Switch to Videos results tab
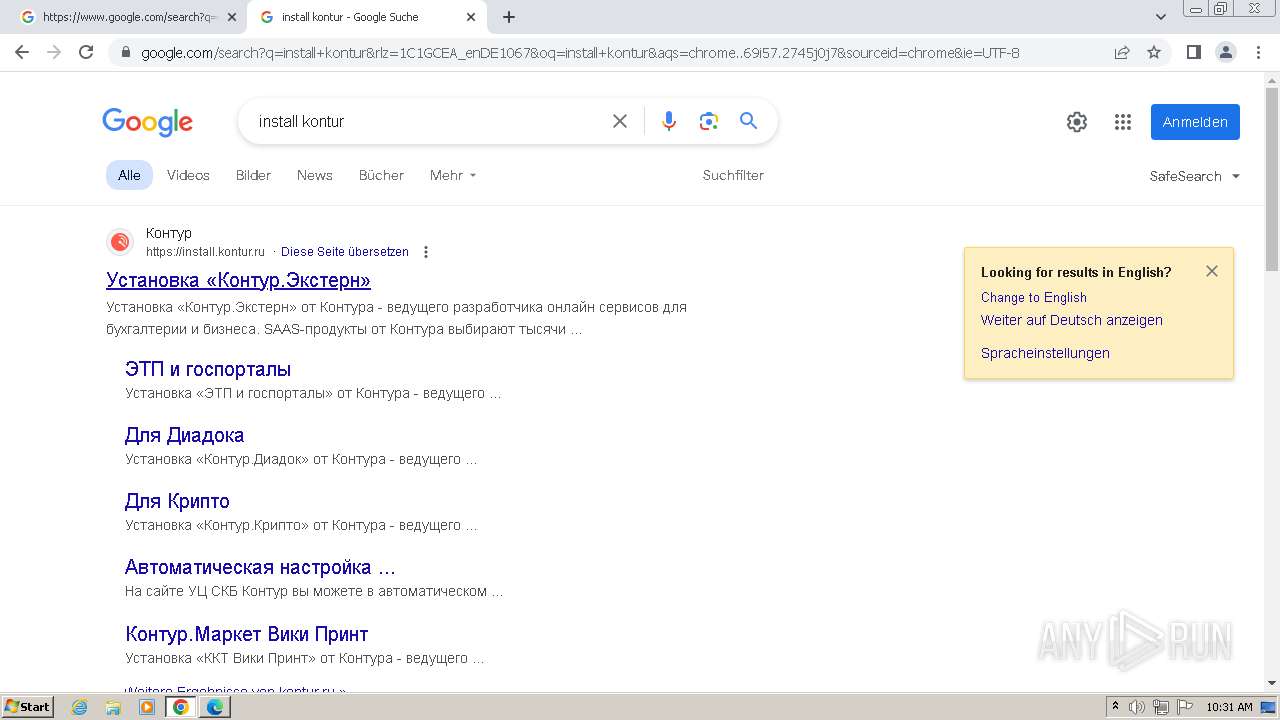Image resolution: width=1280 pixels, height=720 pixels. point(188,175)
